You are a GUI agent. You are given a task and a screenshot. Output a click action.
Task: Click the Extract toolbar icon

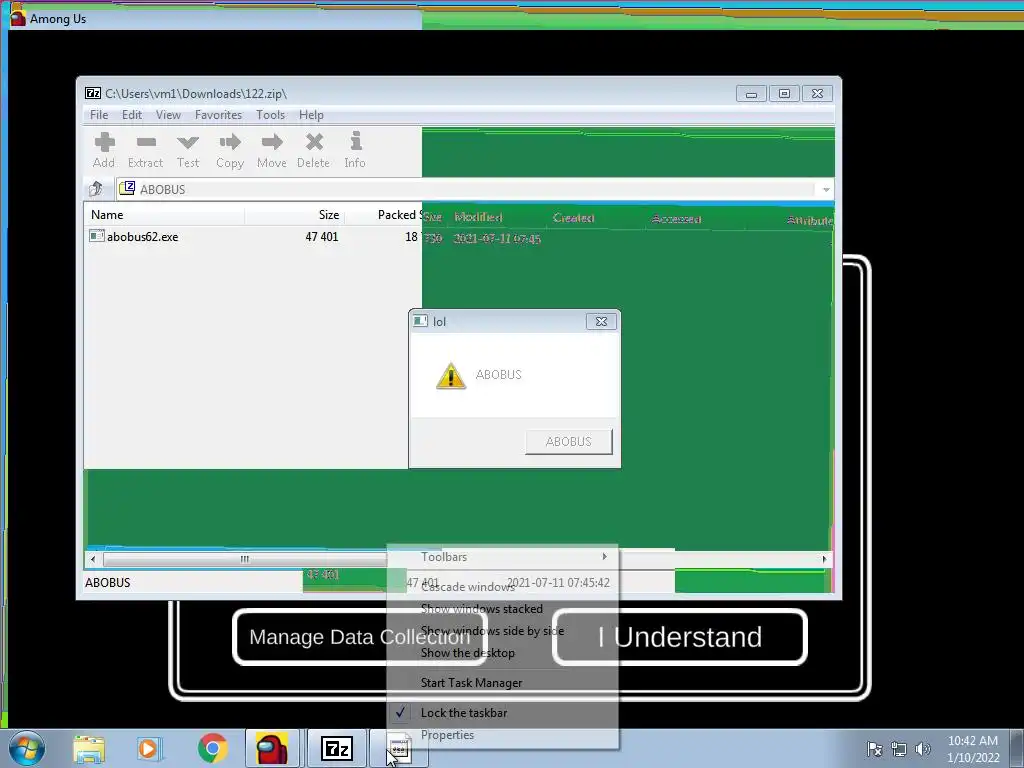click(x=146, y=150)
